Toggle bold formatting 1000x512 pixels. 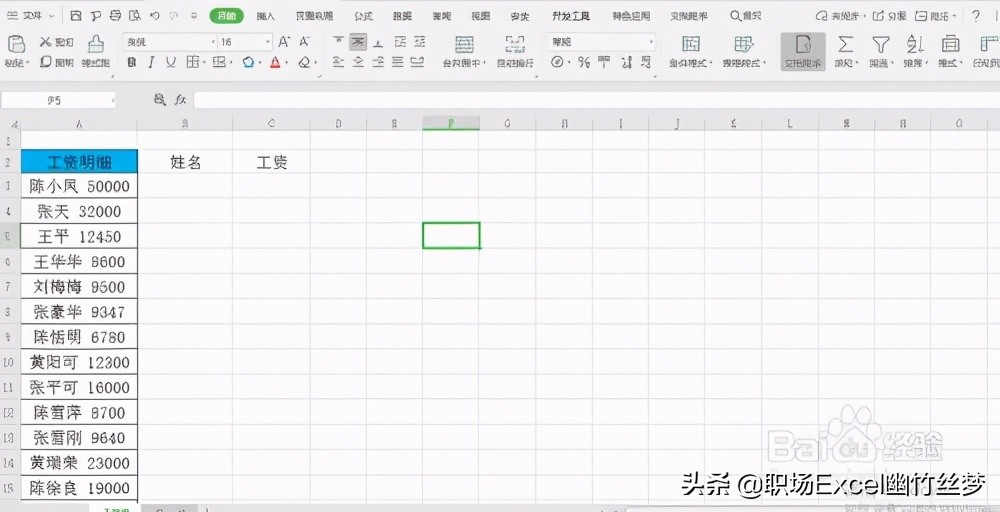coord(131,62)
